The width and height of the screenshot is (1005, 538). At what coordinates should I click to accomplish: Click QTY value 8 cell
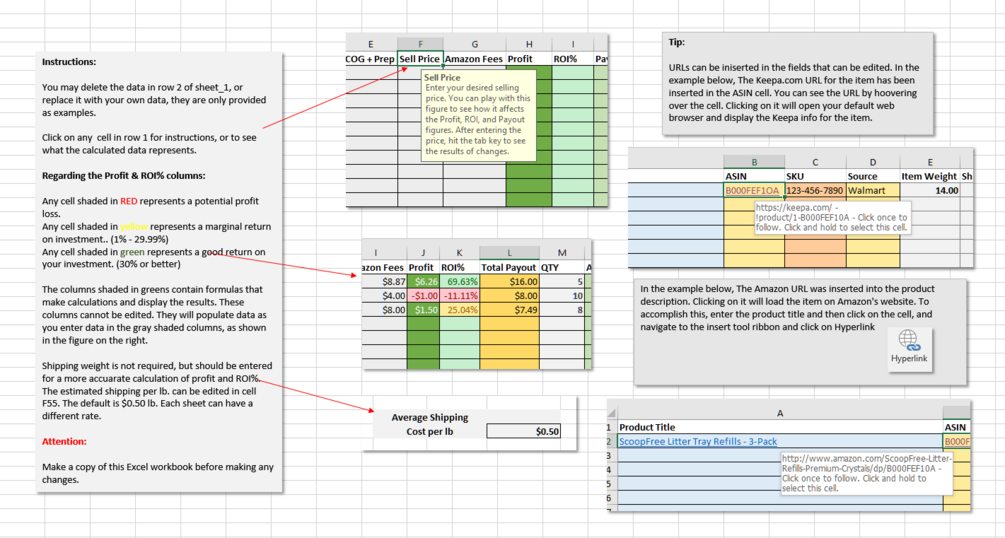[x=561, y=310]
